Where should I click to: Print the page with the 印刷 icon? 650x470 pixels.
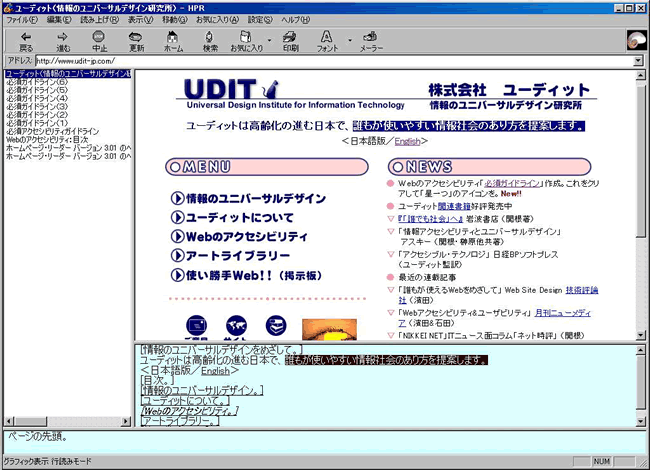point(290,42)
